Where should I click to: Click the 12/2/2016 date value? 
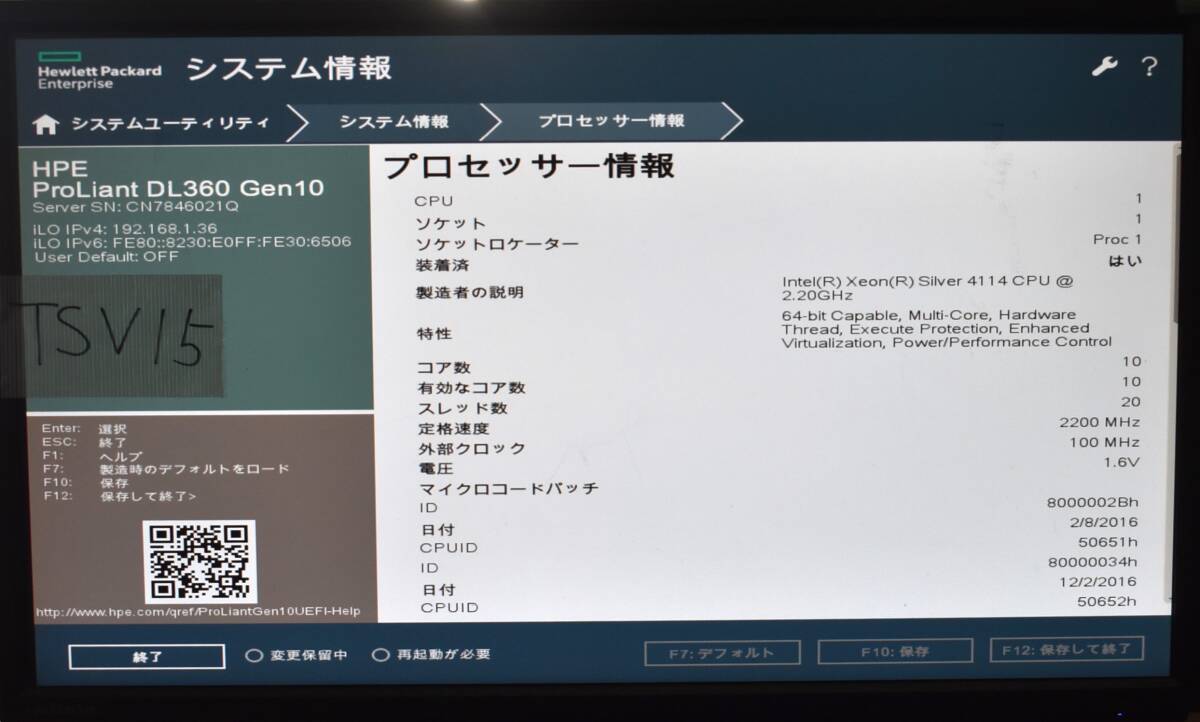1099,582
